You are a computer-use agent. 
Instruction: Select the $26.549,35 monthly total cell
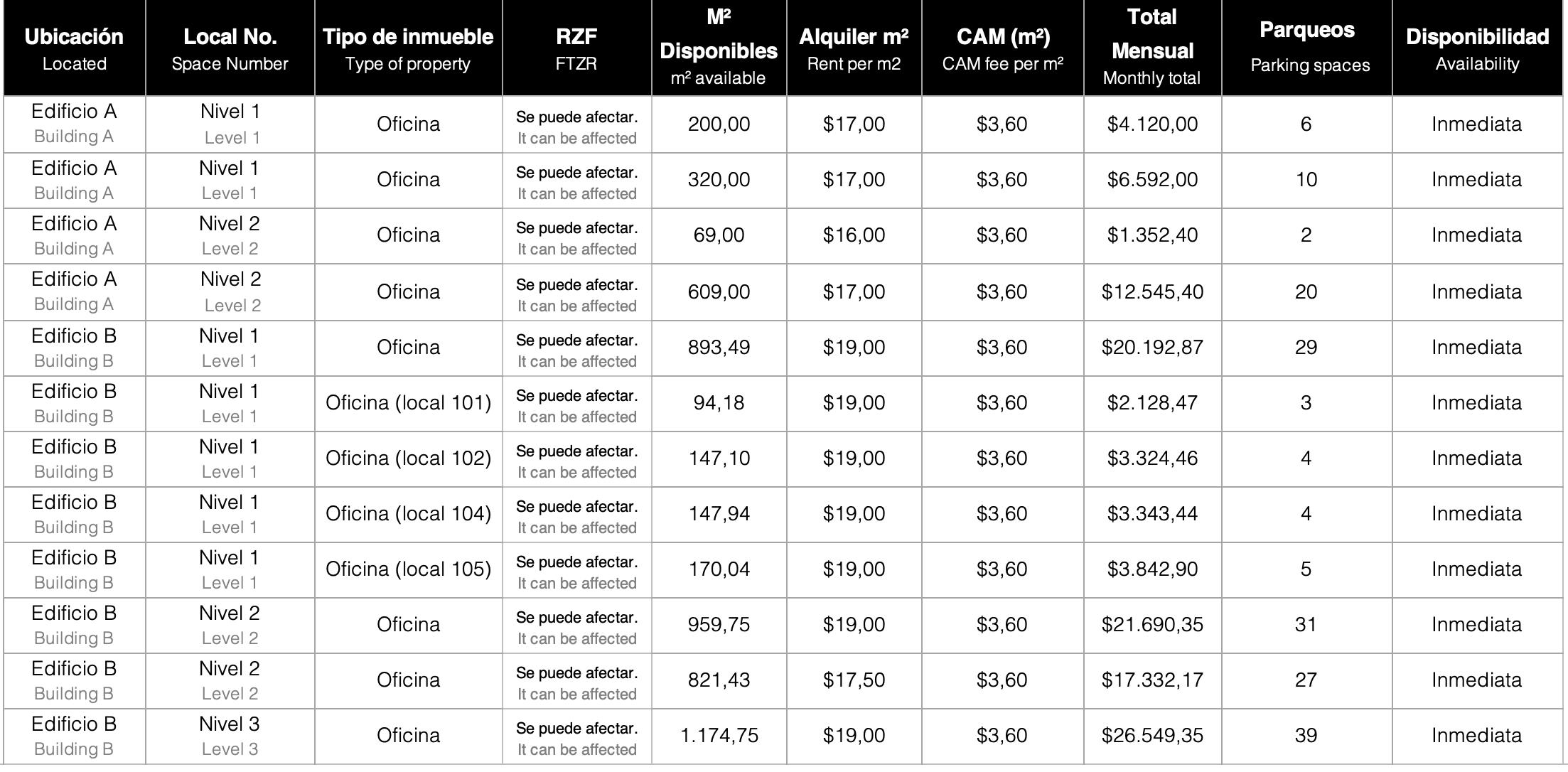click(1152, 736)
